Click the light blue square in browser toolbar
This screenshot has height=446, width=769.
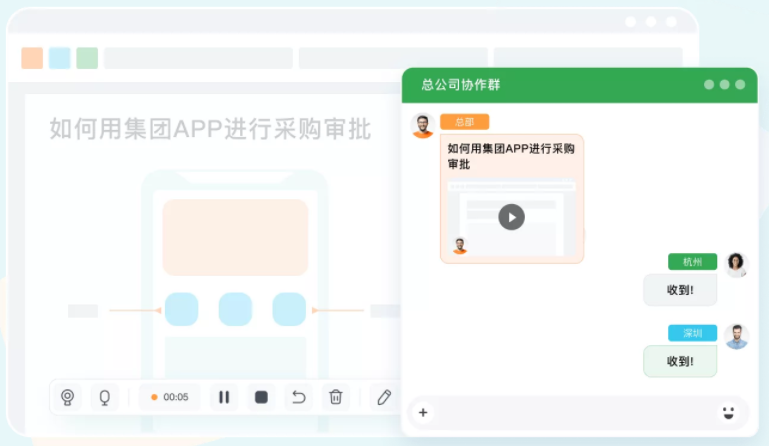click(x=59, y=58)
